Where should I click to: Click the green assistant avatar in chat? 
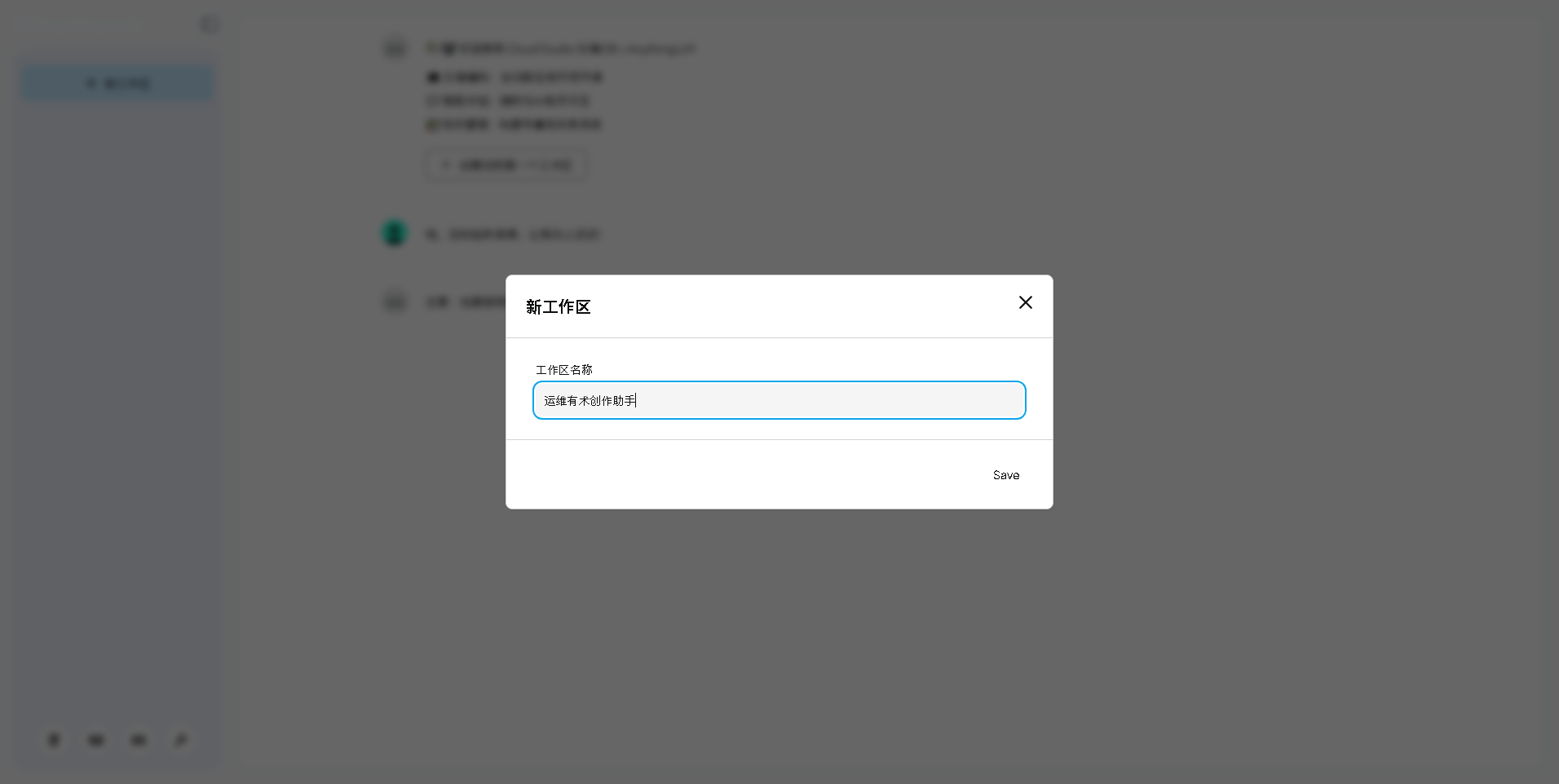pos(395,234)
